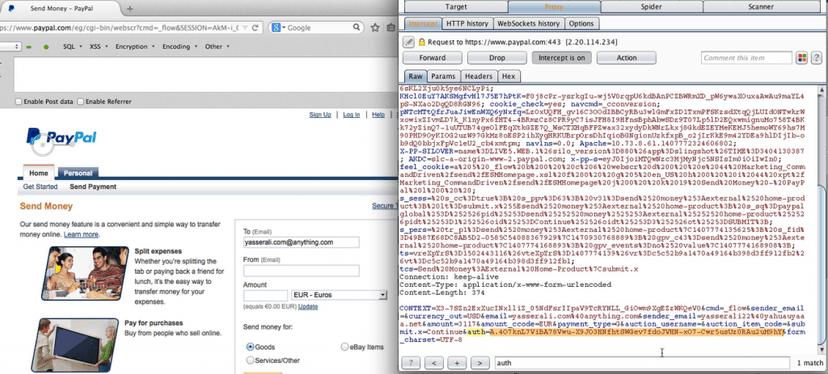Toggle the 'Intercept is on' button
This screenshot has height=374, width=828.
(x=561, y=58)
